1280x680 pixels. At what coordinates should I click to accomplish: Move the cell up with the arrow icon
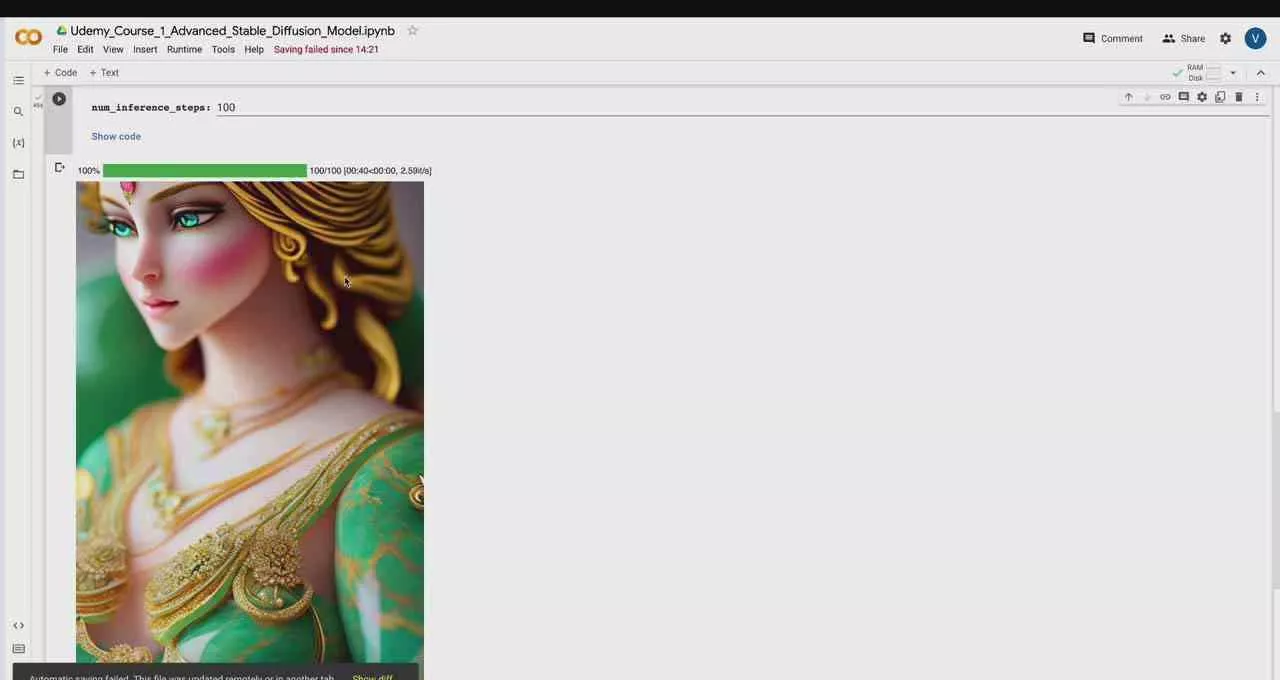pos(1128,97)
